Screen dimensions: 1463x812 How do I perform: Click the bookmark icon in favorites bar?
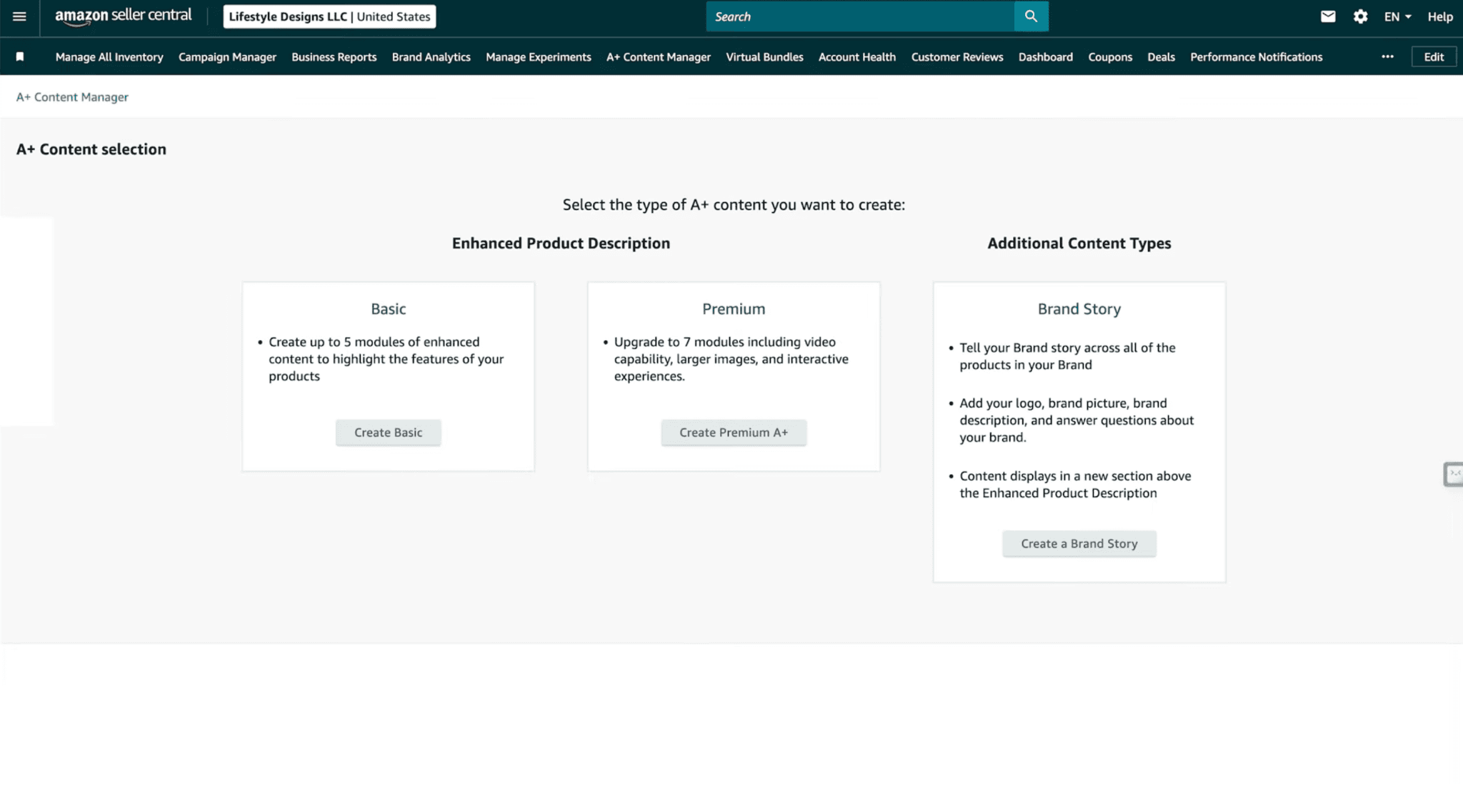coord(20,56)
